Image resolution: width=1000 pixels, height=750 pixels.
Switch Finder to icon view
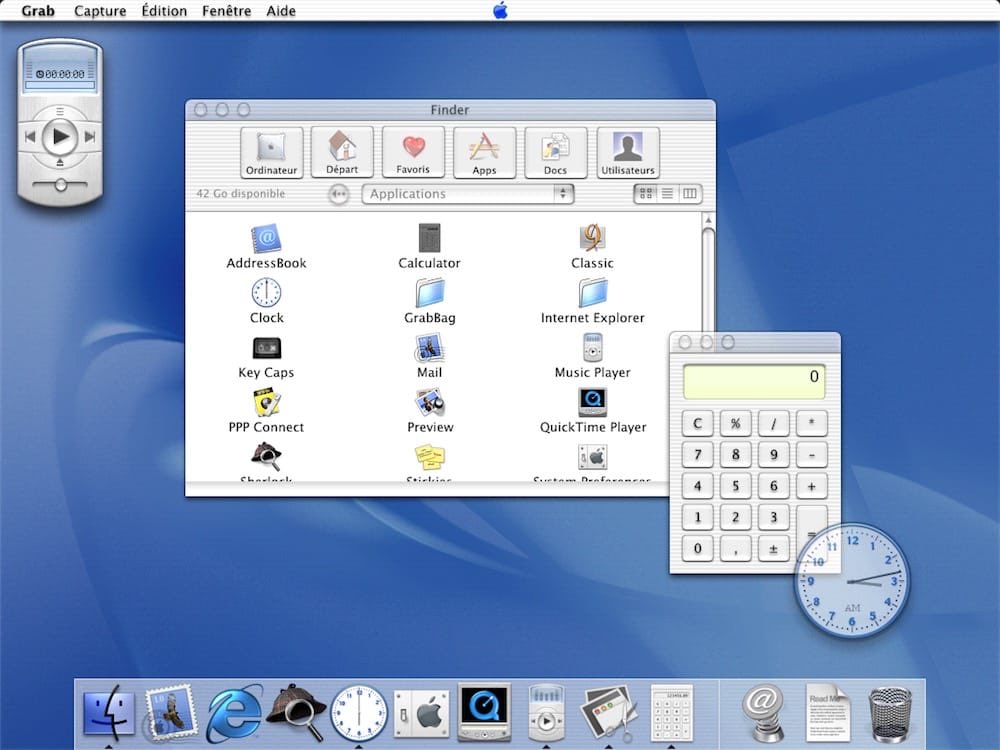click(646, 193)
